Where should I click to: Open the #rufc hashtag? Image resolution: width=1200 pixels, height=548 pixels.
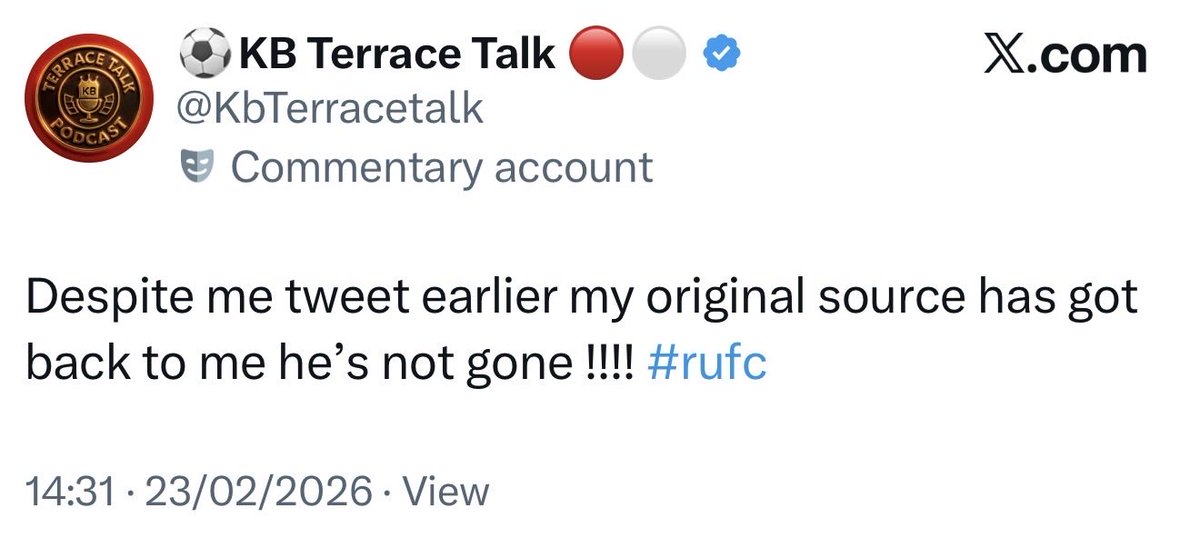(x=708, y=364)
